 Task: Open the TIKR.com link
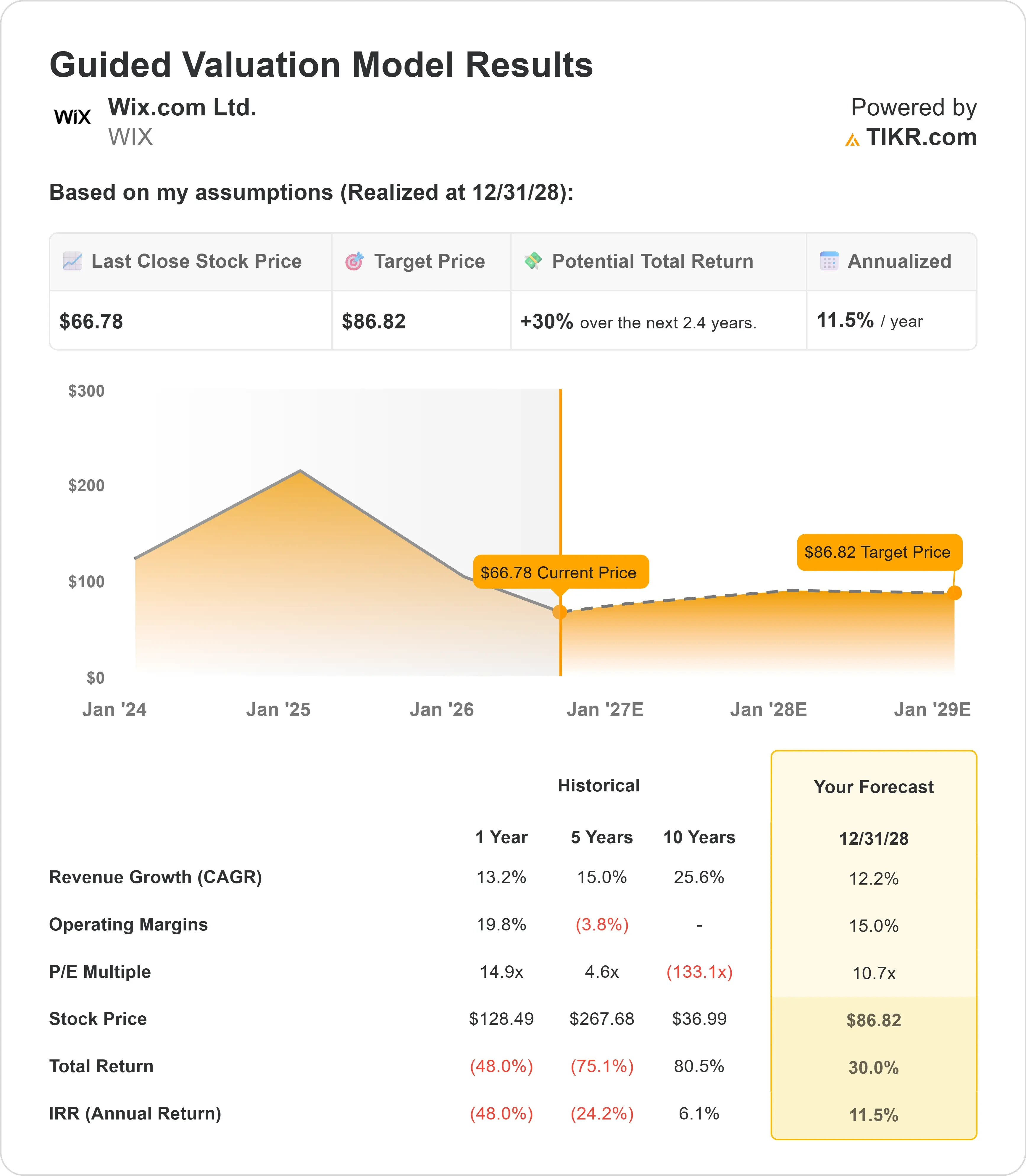(921, 137)
